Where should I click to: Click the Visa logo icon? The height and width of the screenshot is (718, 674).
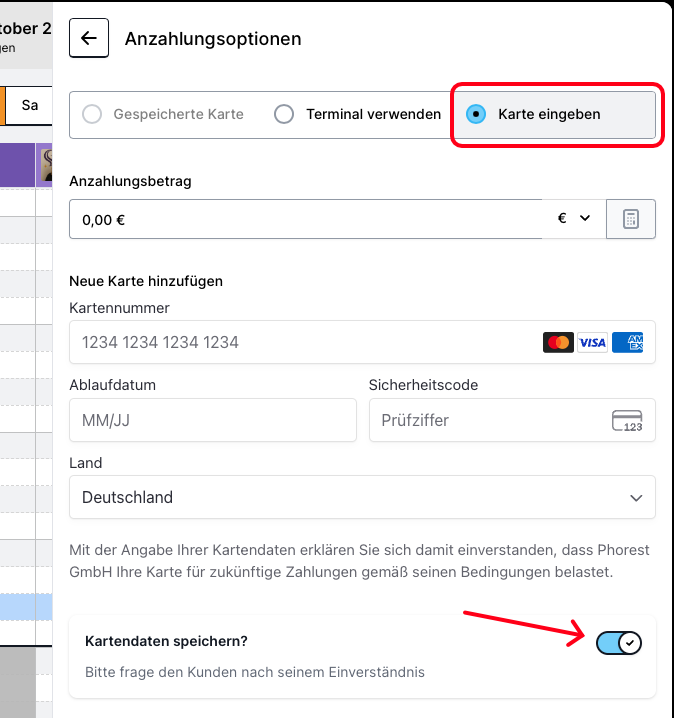pos(593,342)
